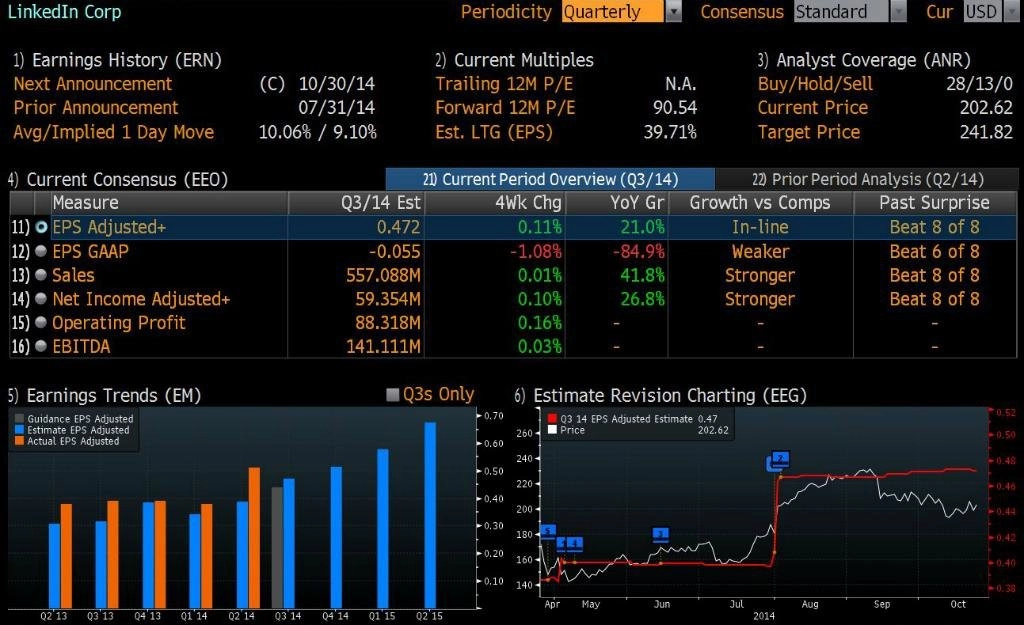Open the Consensus Standard dropdown

coord(899,12)
